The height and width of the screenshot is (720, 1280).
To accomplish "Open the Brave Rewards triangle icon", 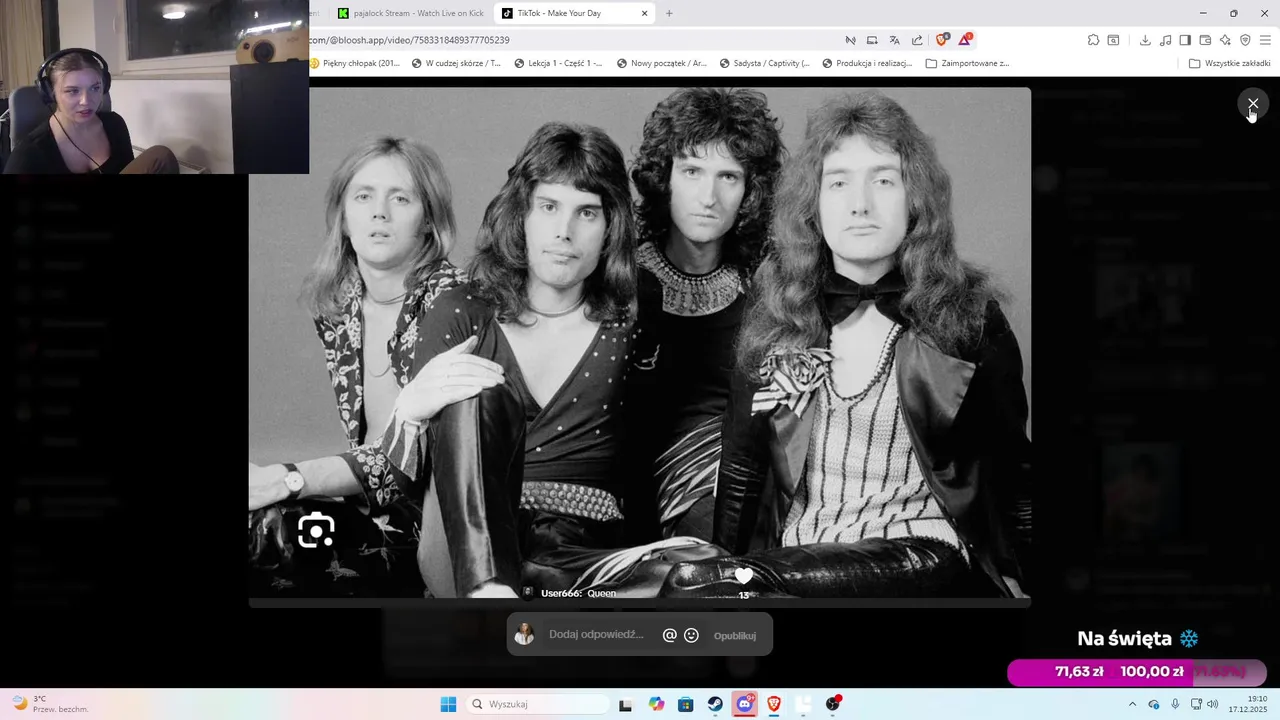I will tap(965, 40).
